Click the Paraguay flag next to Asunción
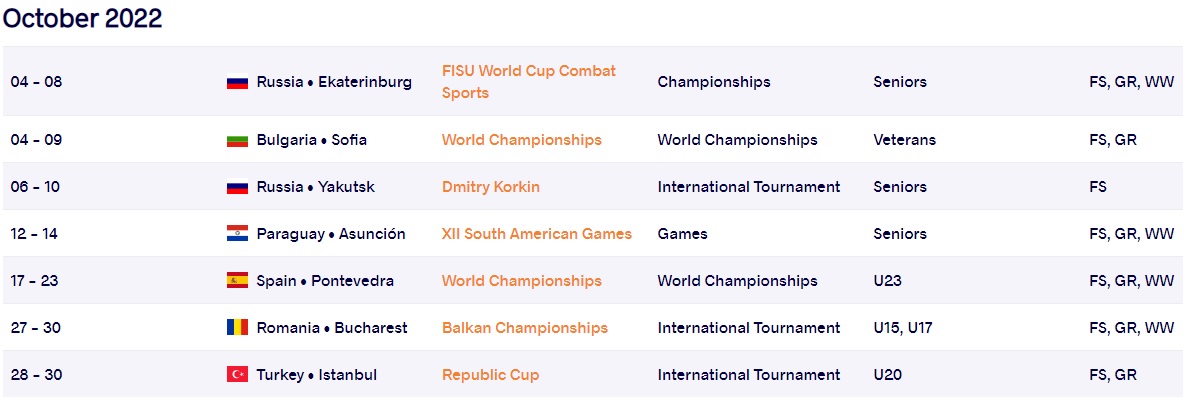Image resolution: width=1183 pixels, height=398 pixels. pyautogui.click(x=238, y=234)
